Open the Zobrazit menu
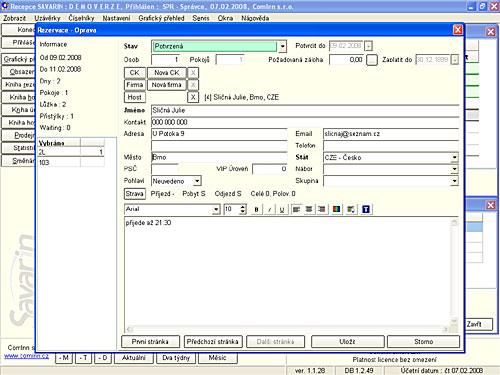This screenshot has width=500, height=375. coord(15,18)
